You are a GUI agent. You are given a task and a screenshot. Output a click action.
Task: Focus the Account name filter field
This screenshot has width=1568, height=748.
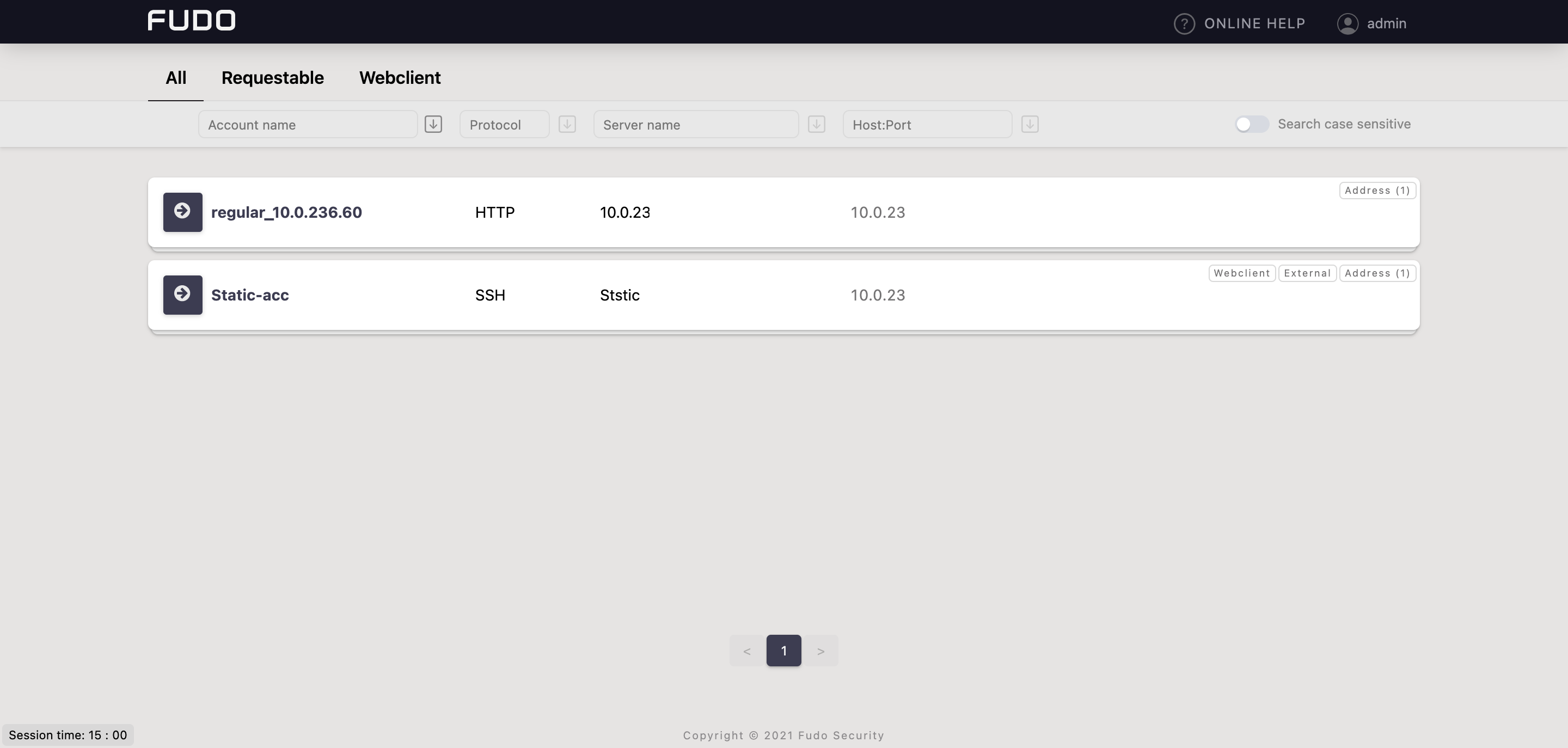point(308,125)
